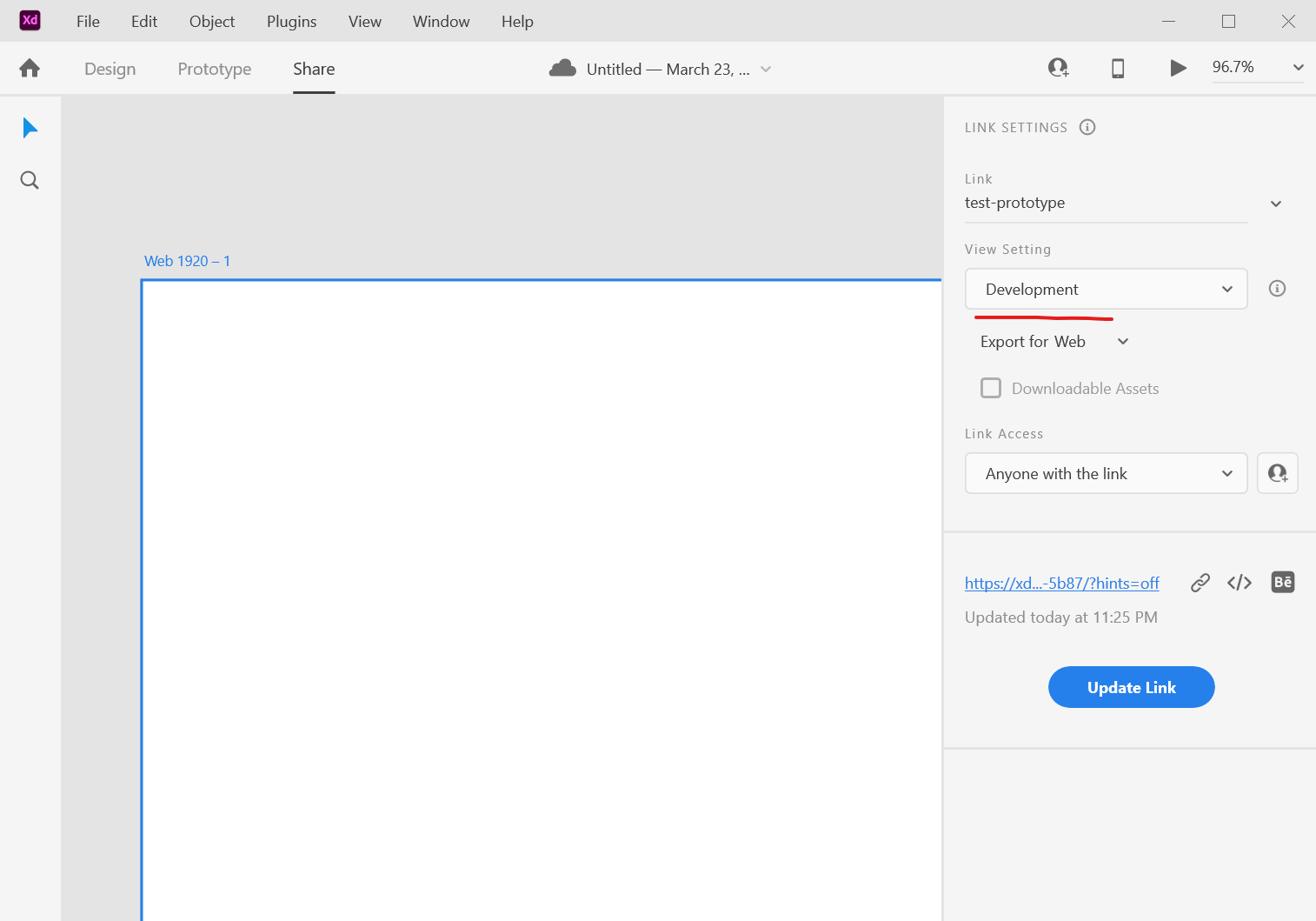The image size is (1316, 921).
Task: Copy the link using the chain icon
Action: click(x=1200, y=582)
